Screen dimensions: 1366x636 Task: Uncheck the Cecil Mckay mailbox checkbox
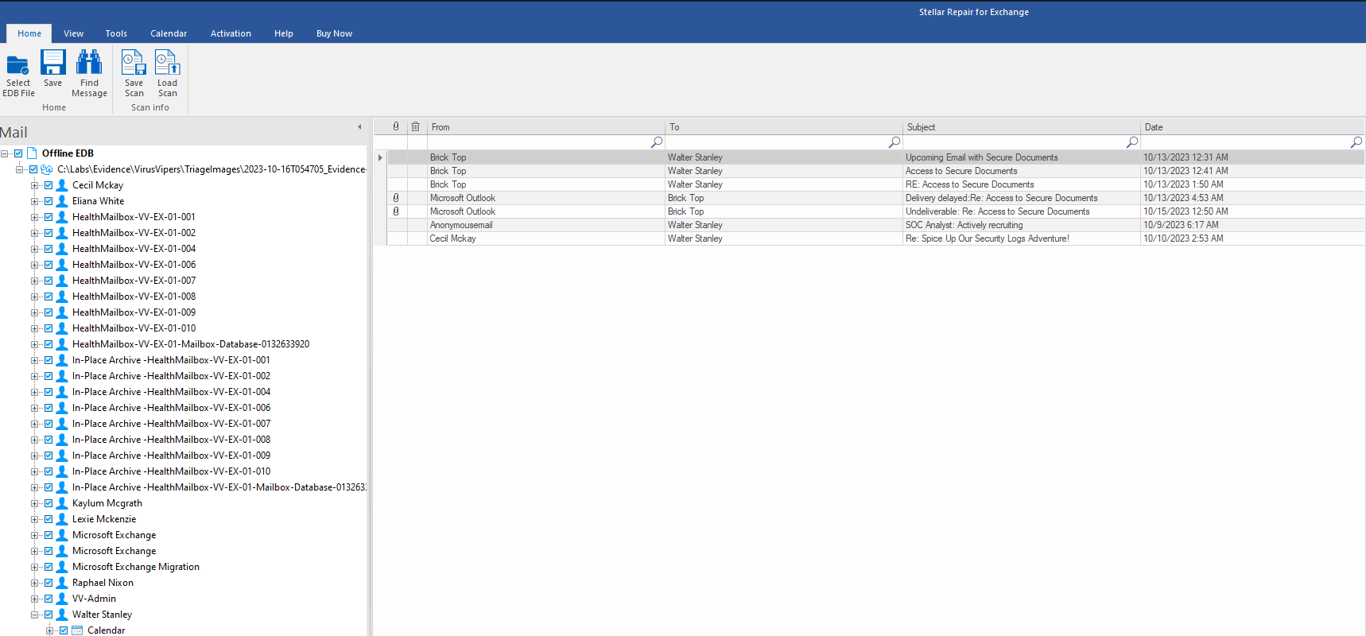point(48,185)
